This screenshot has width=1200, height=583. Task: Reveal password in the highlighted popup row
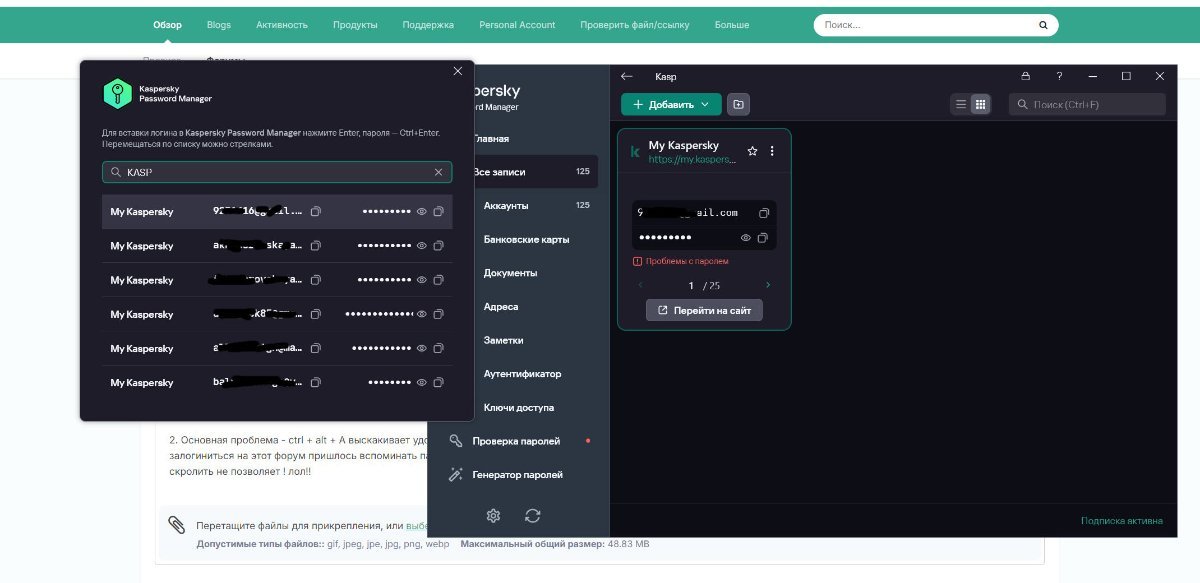point(422,212)
